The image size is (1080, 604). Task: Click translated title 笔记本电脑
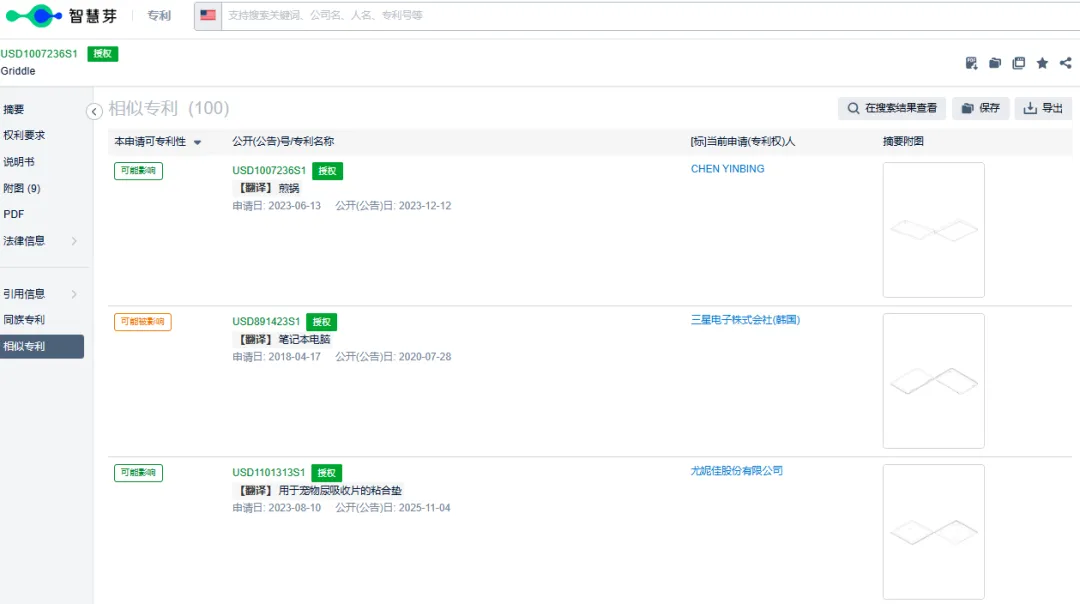(x=304, y=340)
